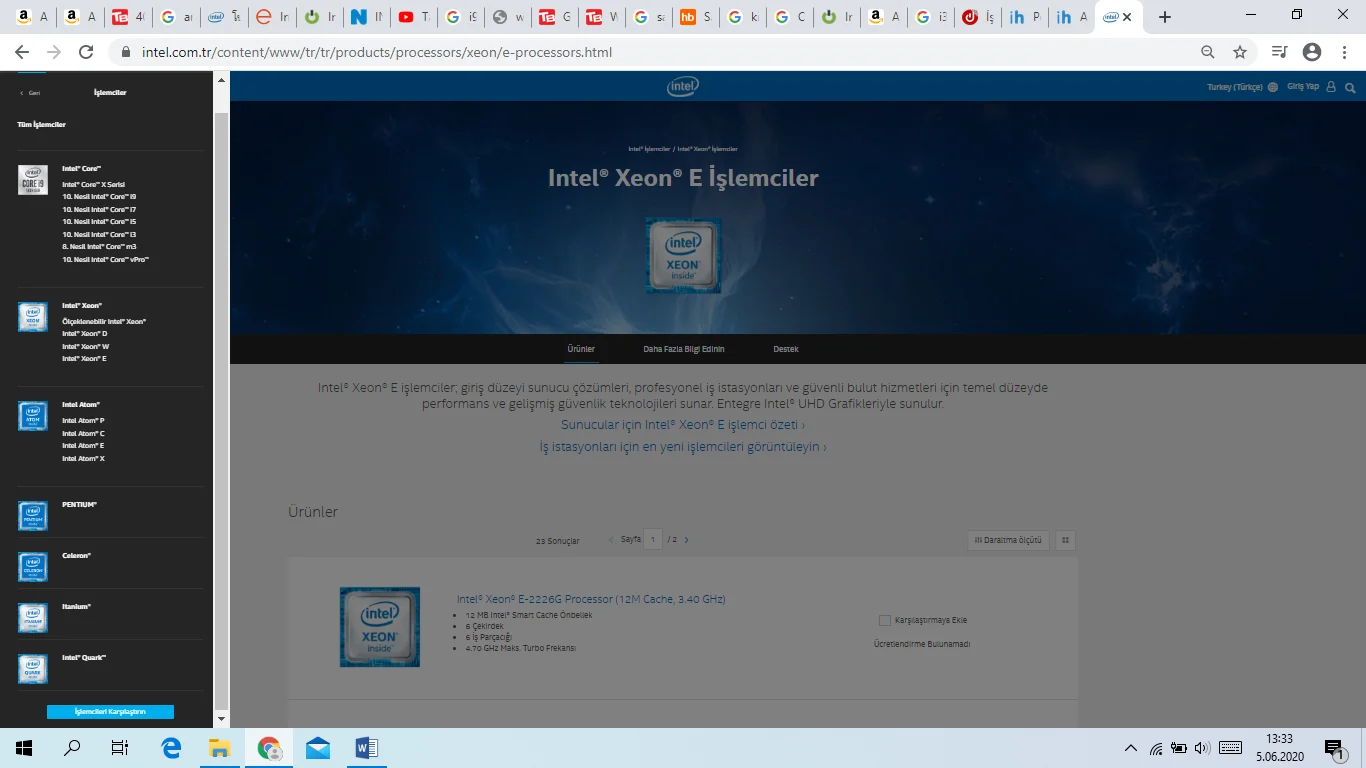
Task: Click the Celeron badge icon in sidebar
Action: [x=33, y=567]
